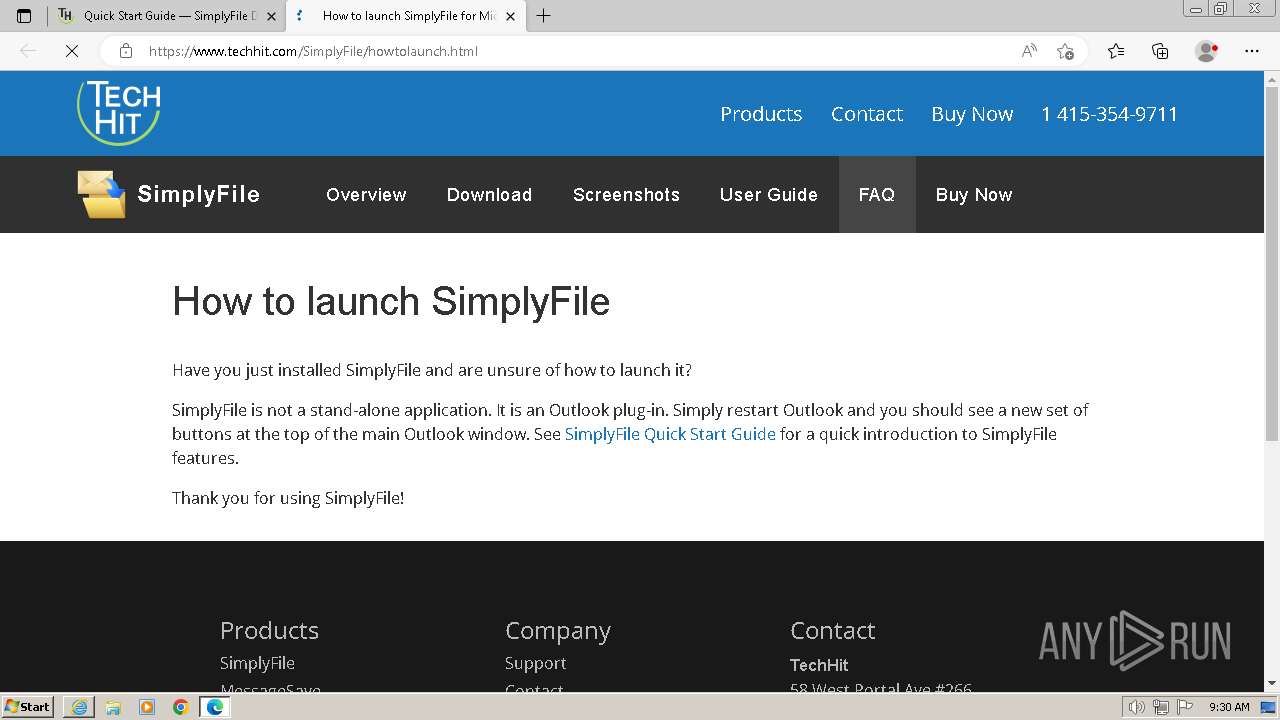Open Internet Explorer from taskbar

click(x=79, y=707)
